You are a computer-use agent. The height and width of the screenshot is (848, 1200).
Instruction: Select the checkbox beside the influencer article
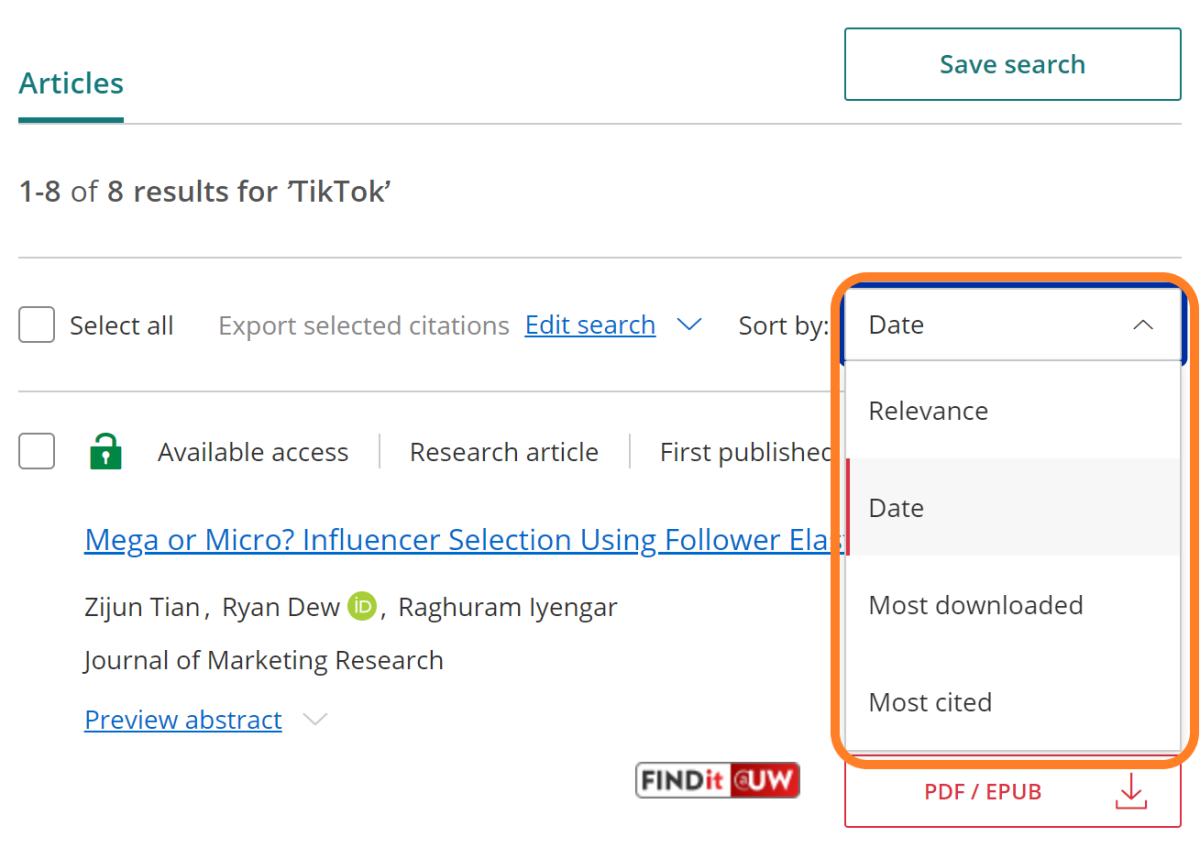36,451
